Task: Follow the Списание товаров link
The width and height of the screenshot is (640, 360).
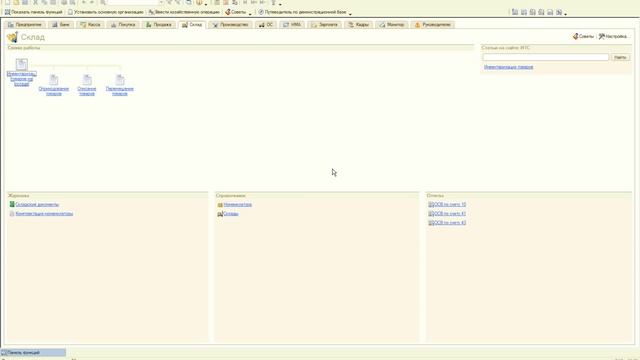Action: pos(87,91)
